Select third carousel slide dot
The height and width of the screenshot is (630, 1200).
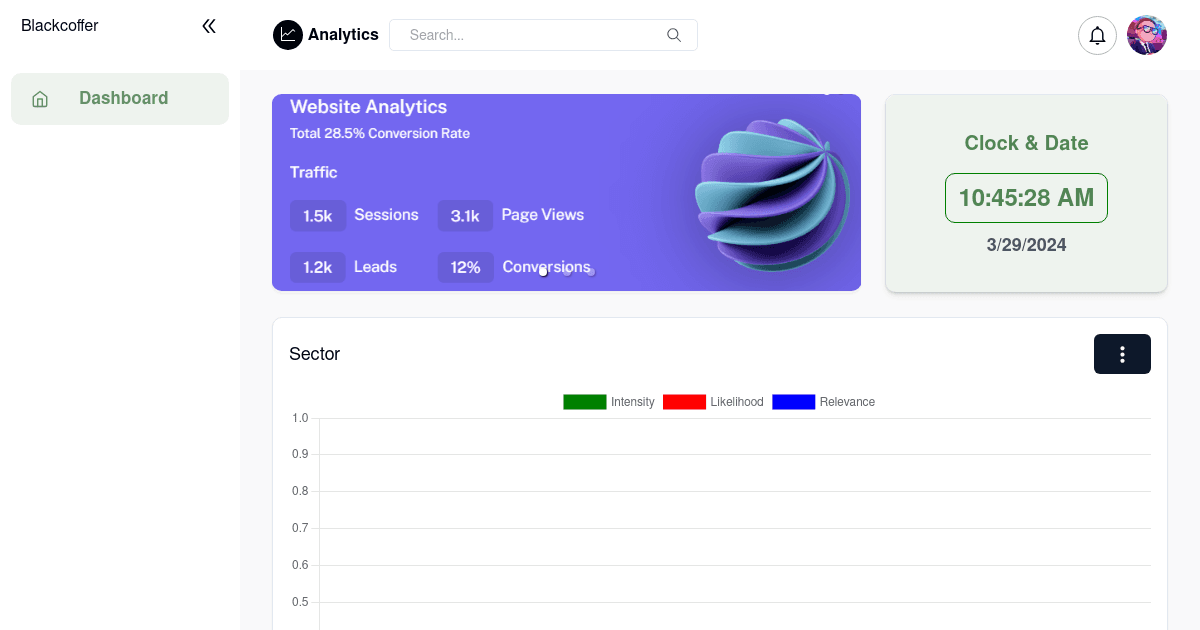(x=591, y=271)
